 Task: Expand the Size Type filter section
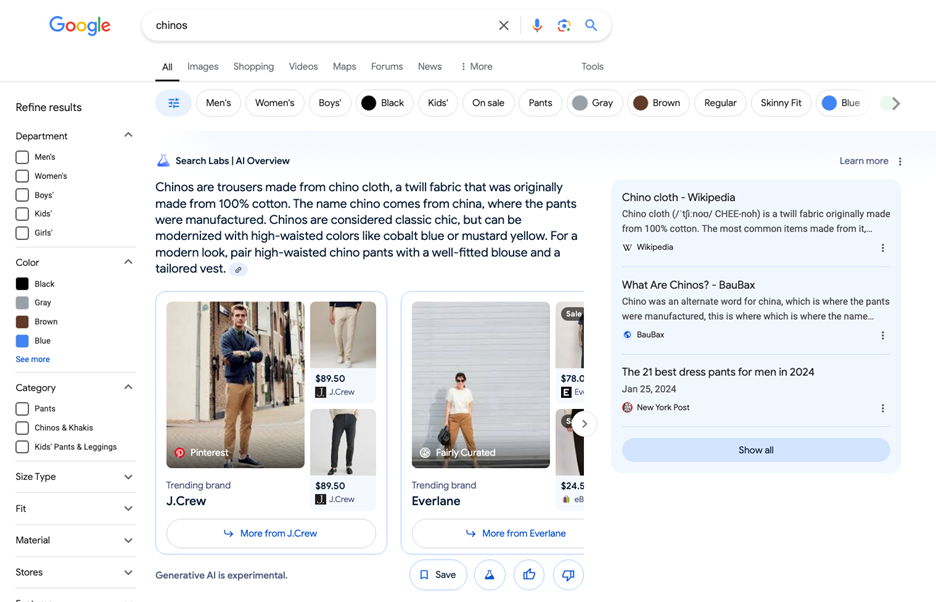pyautogui.click(x=128, y=477)
